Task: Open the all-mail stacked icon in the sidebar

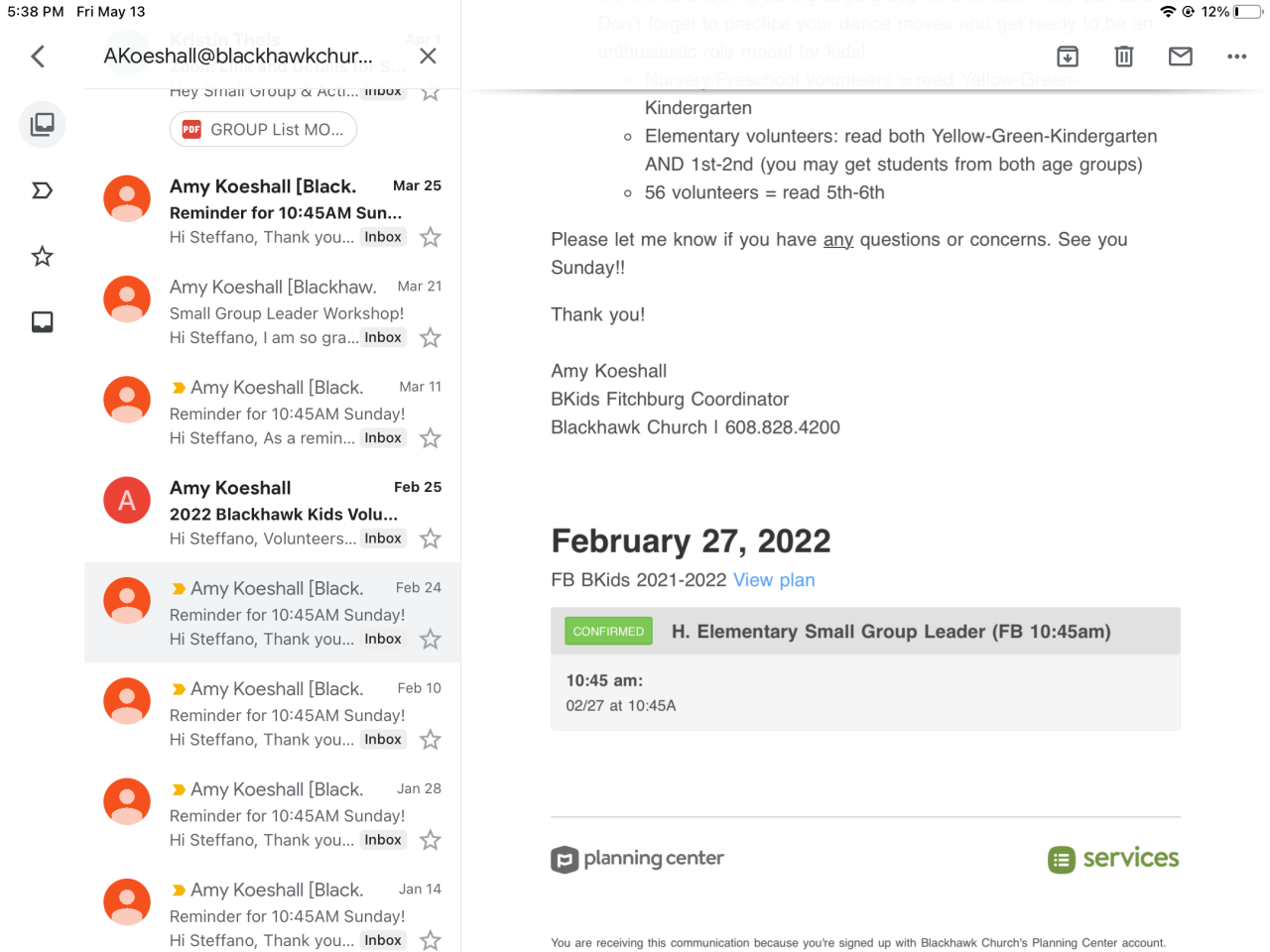Action: 43,124
